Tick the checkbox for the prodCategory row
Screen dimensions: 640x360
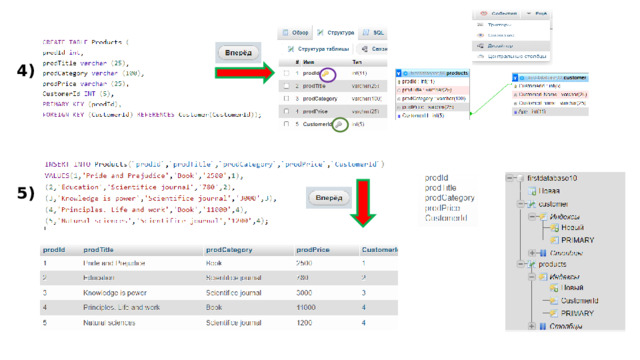287,99
